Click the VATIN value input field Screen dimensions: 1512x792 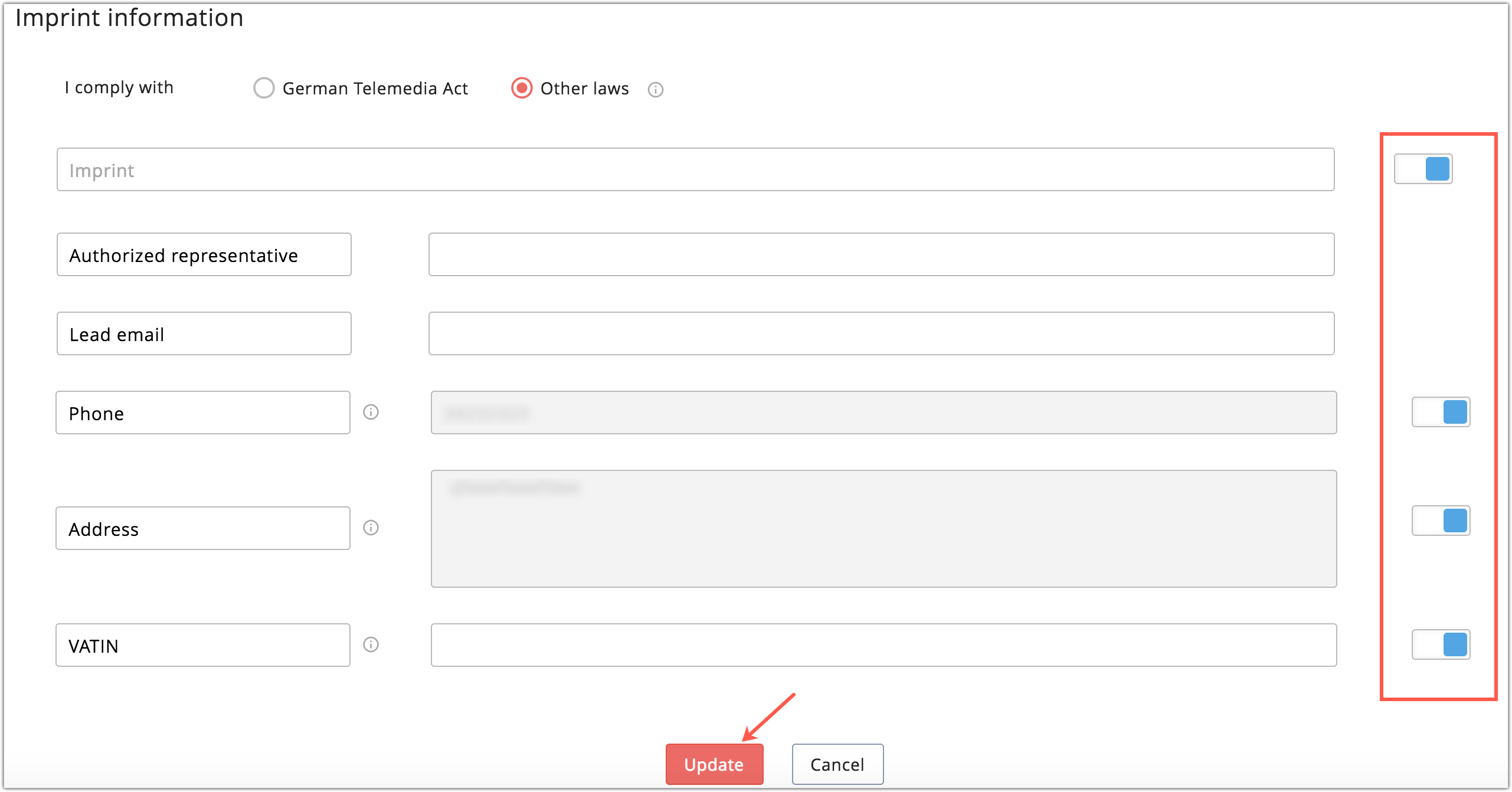pyautogui.click(x=883, y=645)
